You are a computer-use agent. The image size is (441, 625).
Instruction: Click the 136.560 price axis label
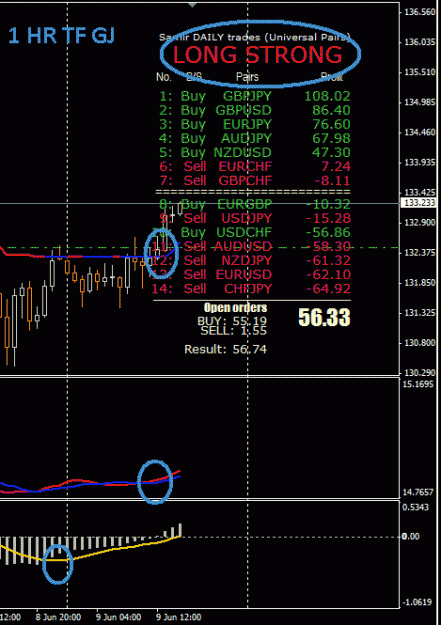419,12
